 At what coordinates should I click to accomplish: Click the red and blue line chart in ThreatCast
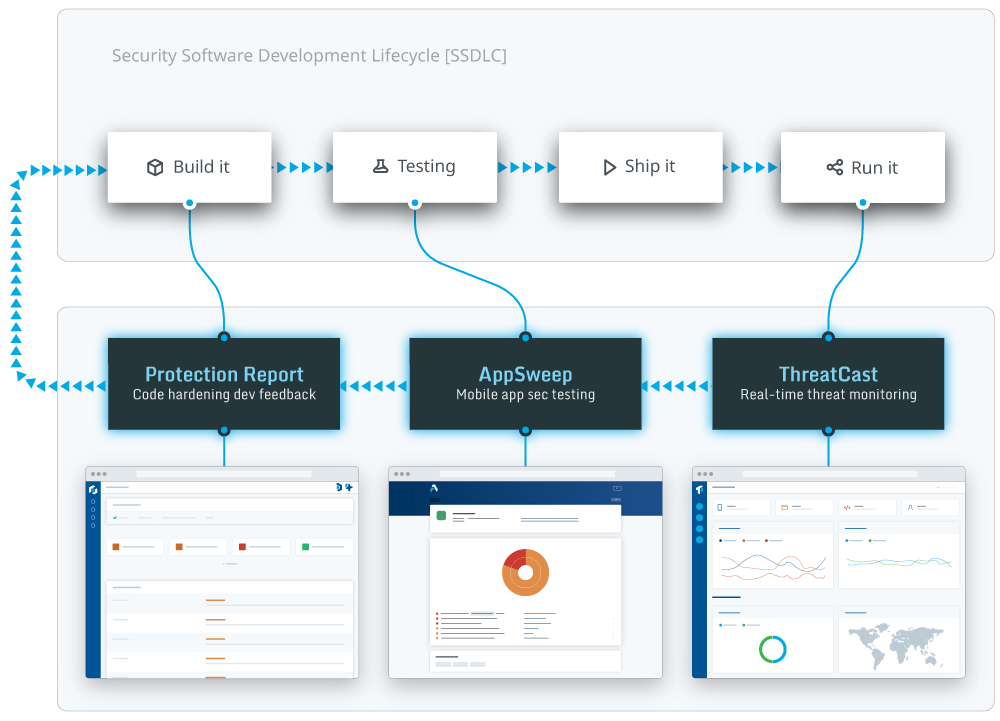click(x=773, y=566)
